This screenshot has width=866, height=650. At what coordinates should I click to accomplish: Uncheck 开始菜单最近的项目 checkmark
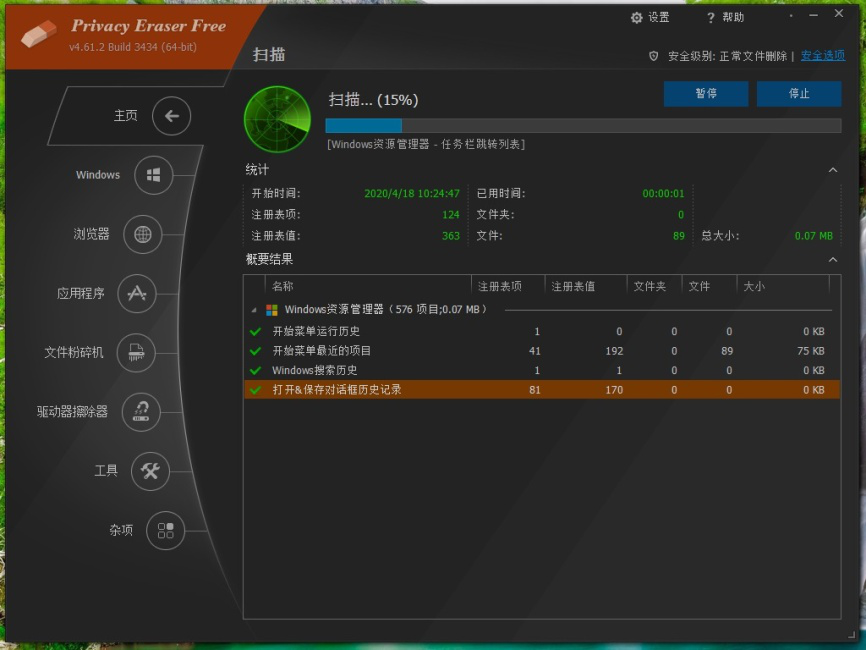coord(255,351)
